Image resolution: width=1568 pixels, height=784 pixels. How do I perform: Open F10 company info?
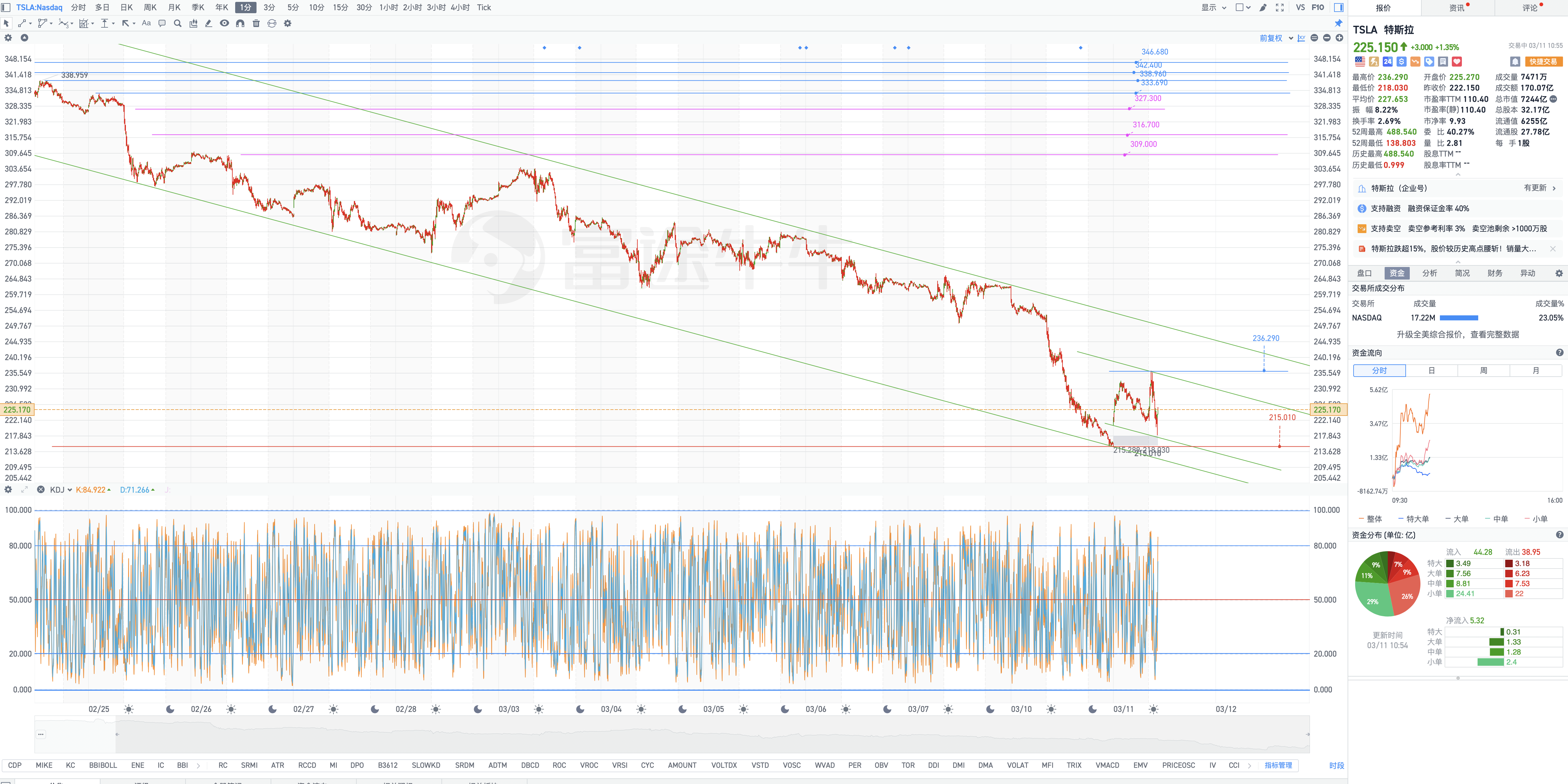pos(1318,7)
